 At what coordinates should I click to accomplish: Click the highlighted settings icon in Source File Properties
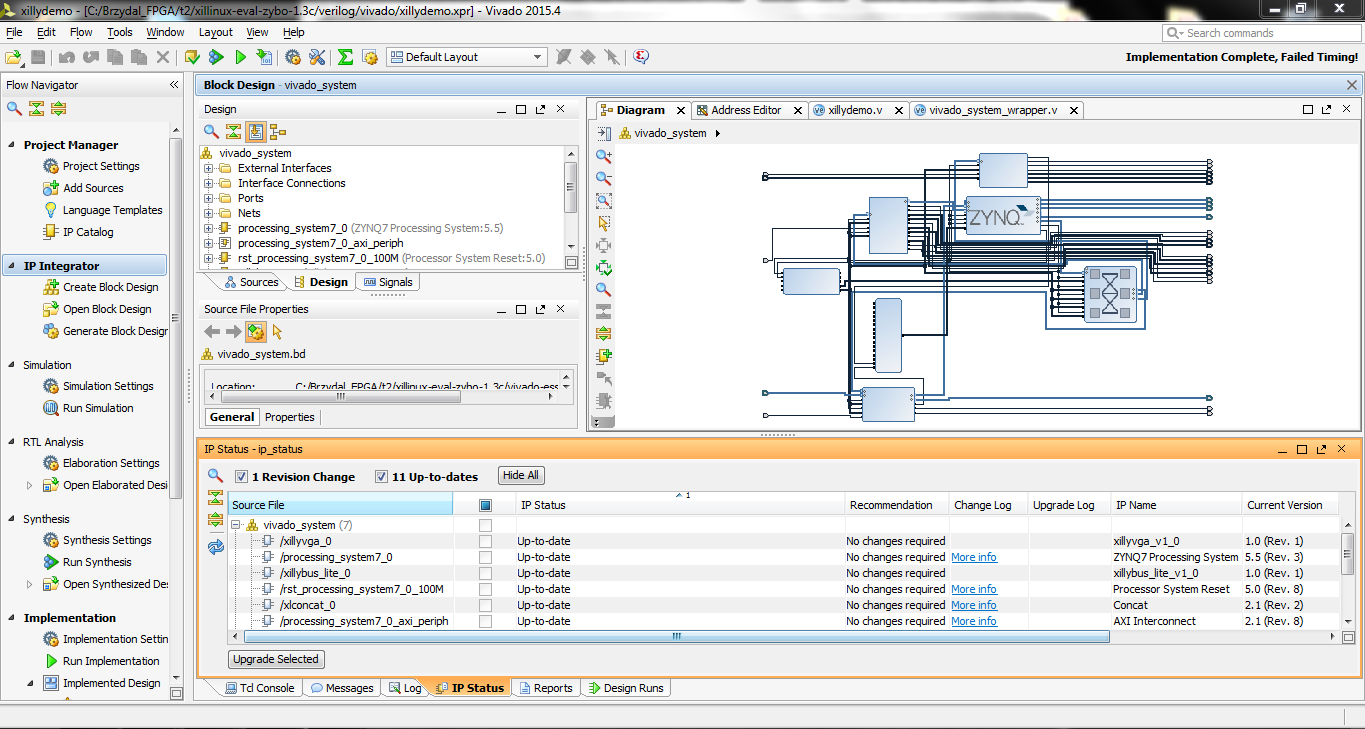pos(255,331)
